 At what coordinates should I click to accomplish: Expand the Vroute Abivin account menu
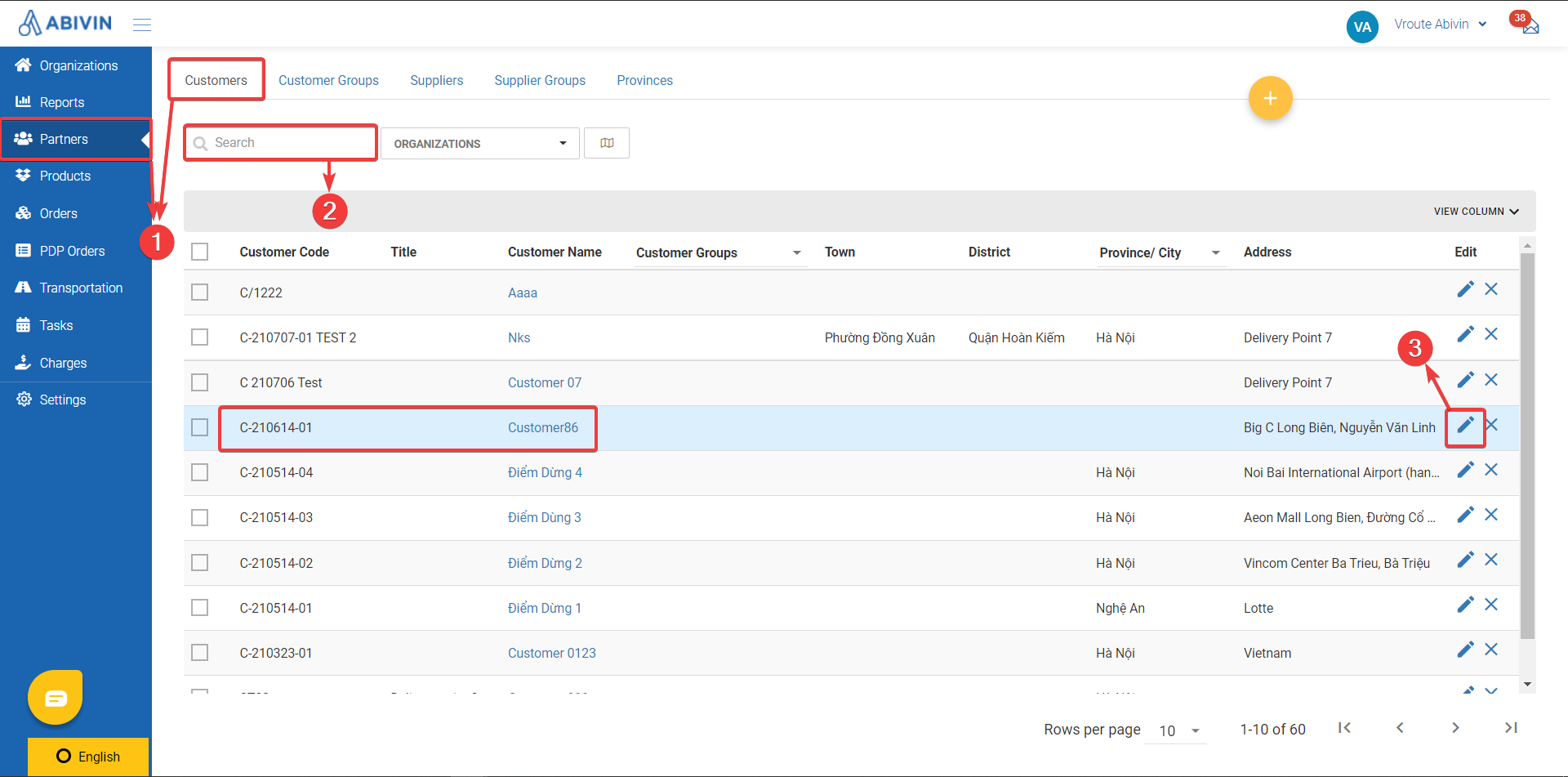pos(1441,25)
